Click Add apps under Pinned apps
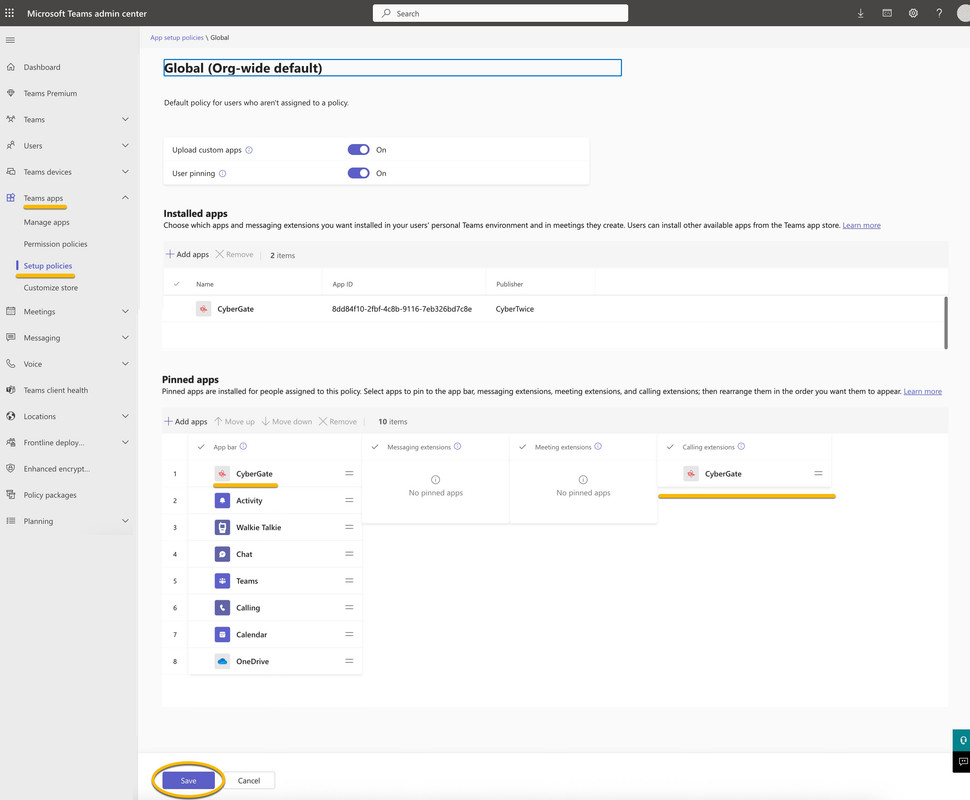 [186, 421]
